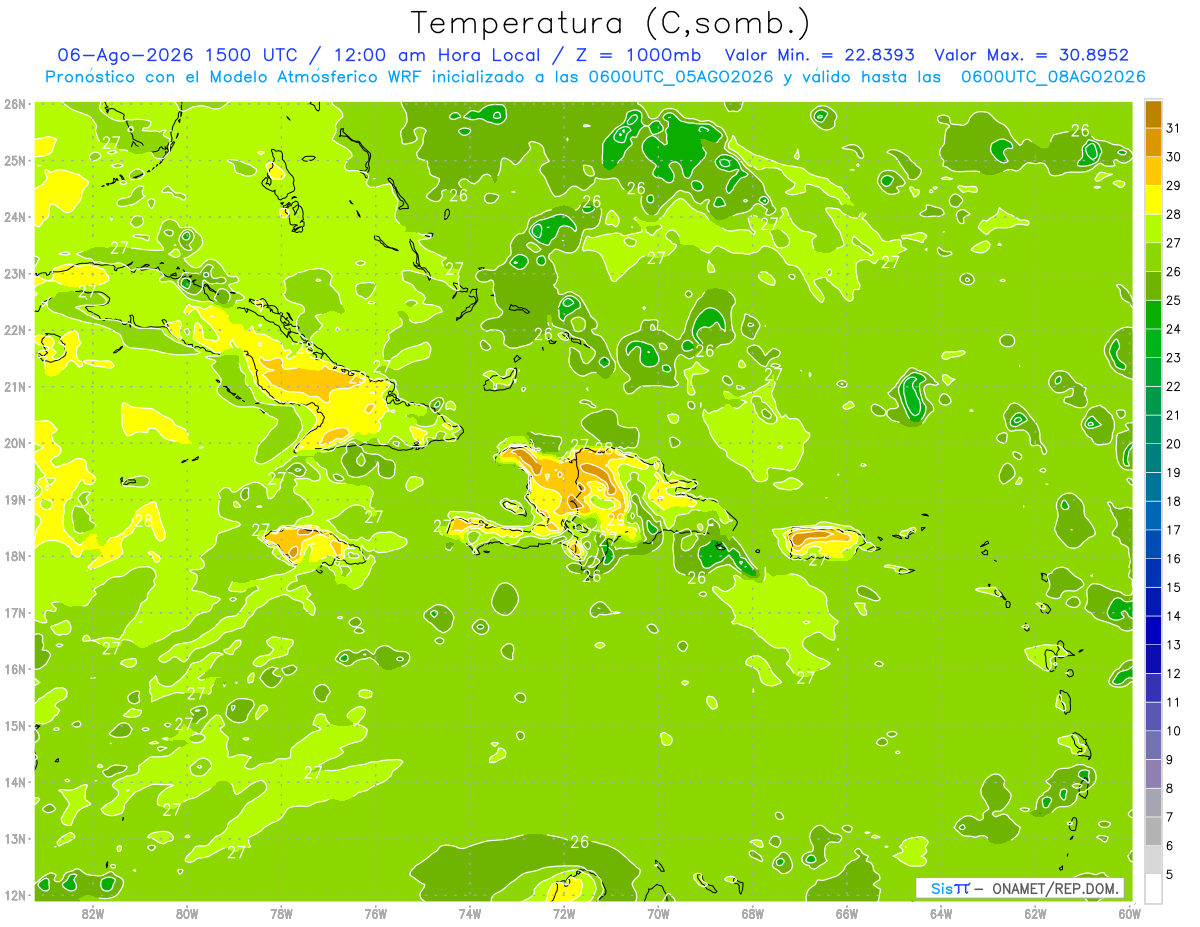This screenshot has width=1200, height=927.
Task: Click the "14N" latitude label
Action: (15, 782)
